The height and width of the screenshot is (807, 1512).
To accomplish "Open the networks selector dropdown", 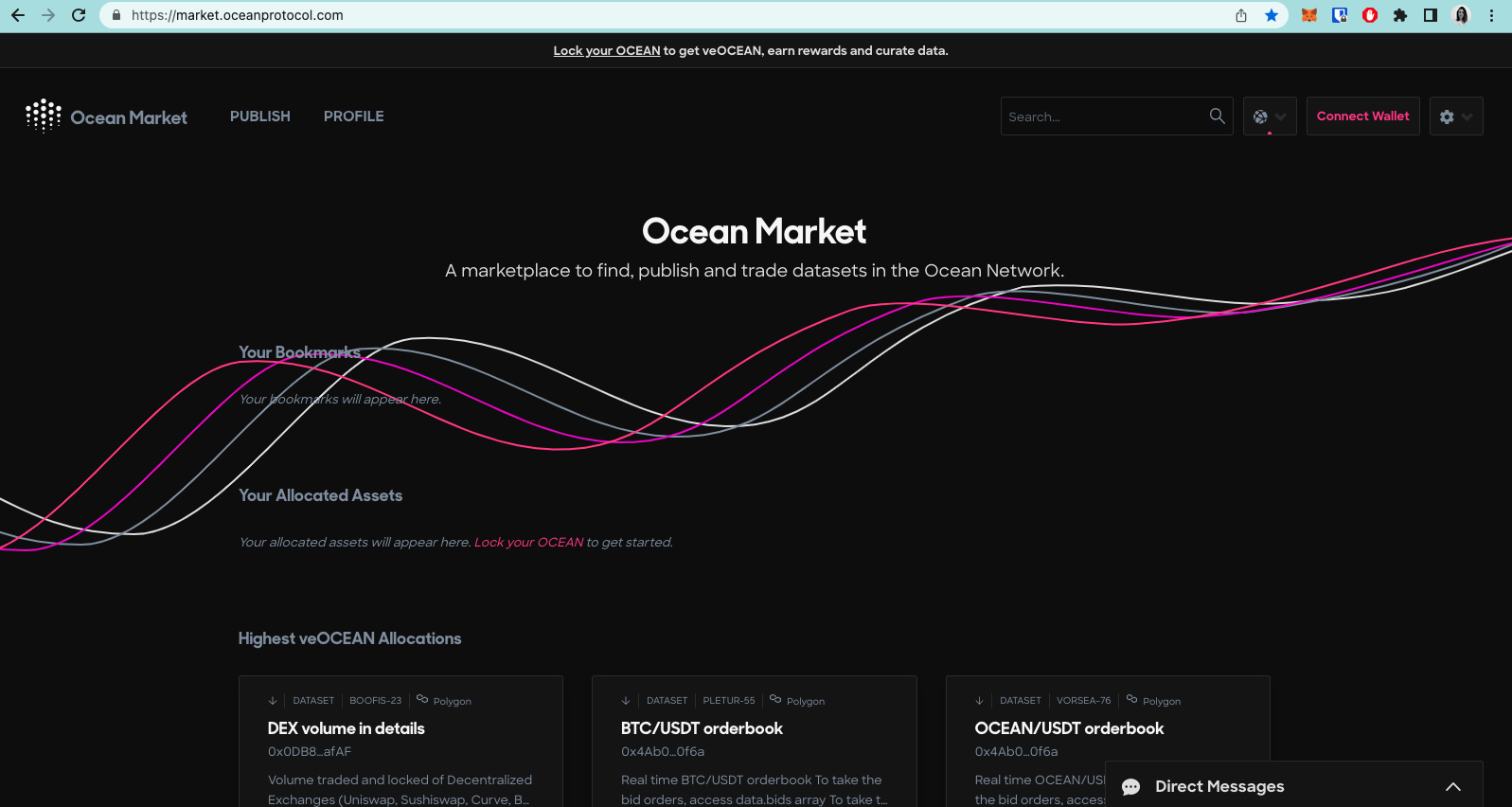I will click(1270, 117).
